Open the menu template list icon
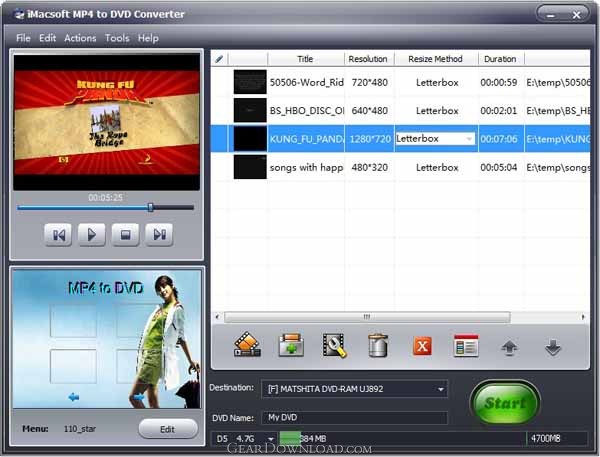 click(466, 346)
